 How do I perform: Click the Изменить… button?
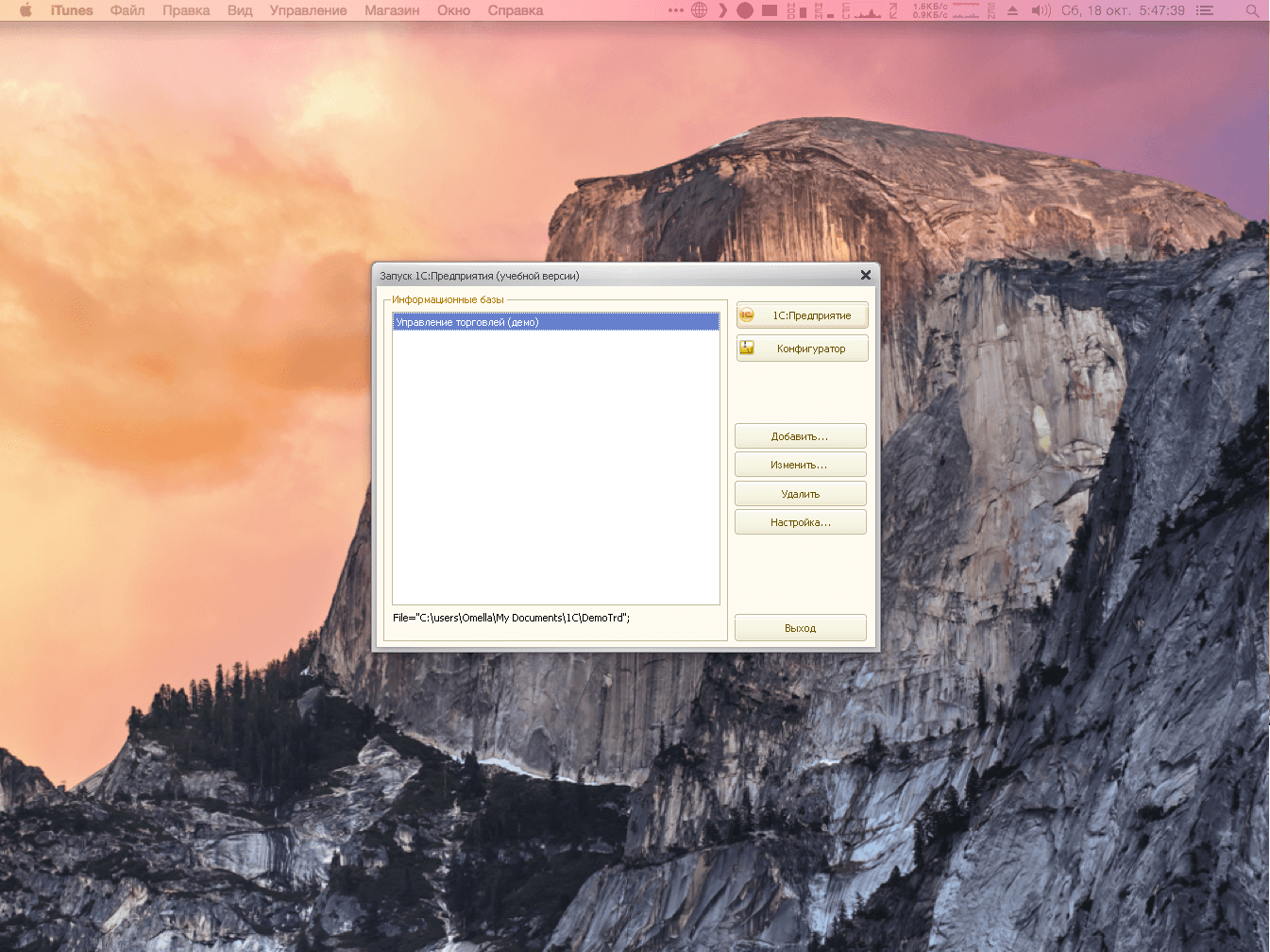click(801, 465)
